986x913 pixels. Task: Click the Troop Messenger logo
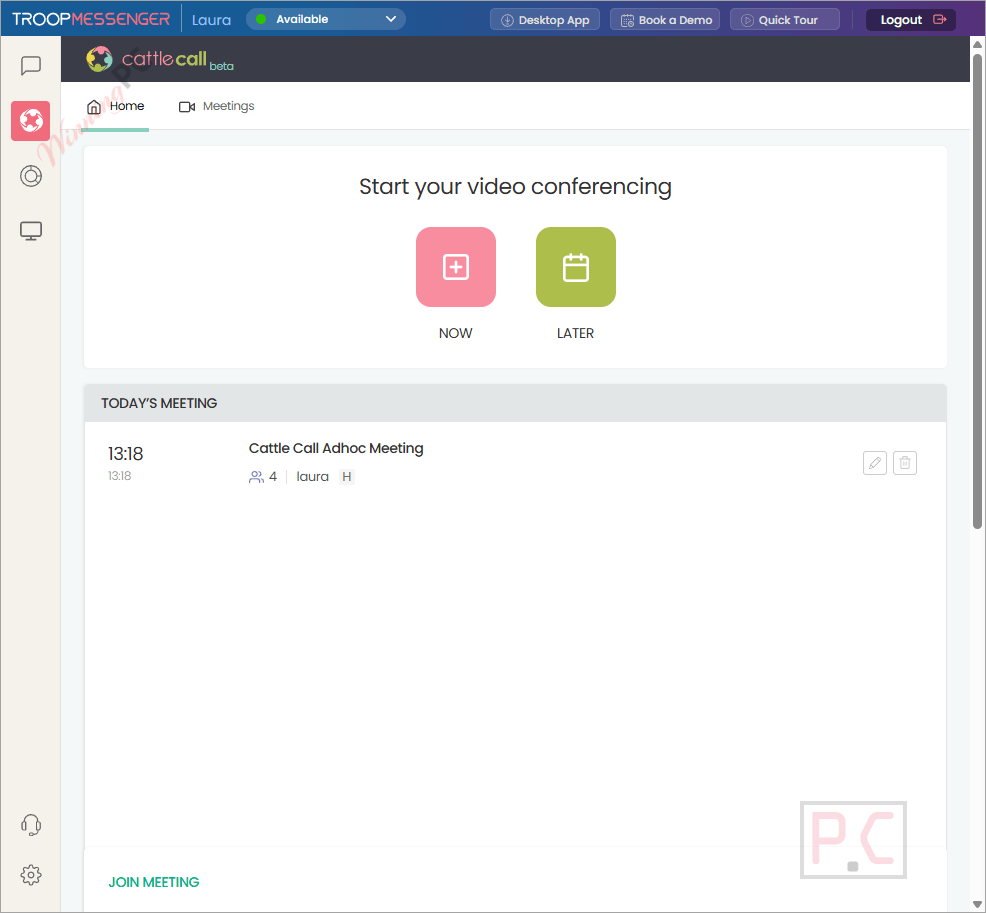tap(91, 19)
